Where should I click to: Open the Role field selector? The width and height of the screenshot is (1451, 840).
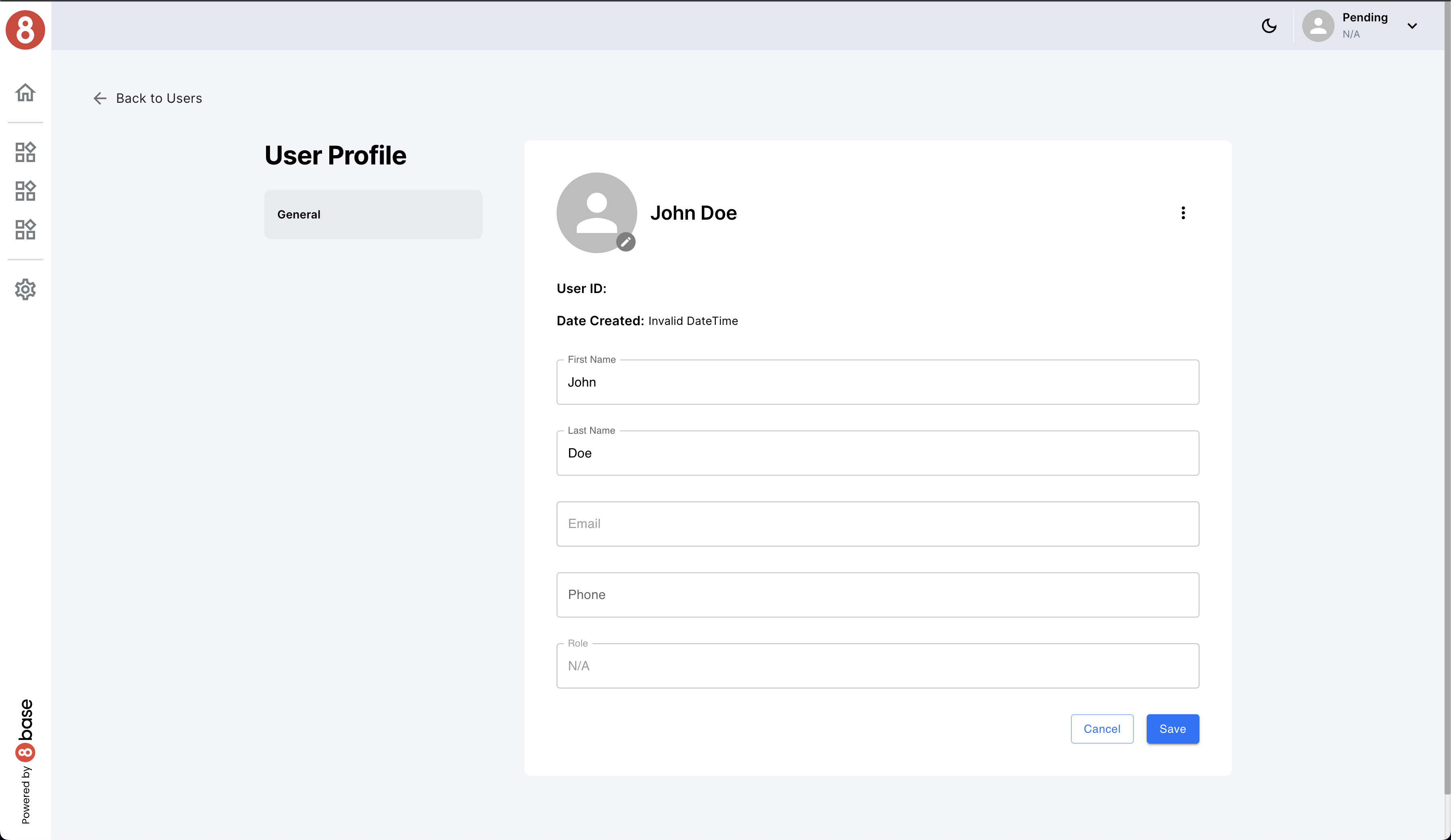pos(877,665)
